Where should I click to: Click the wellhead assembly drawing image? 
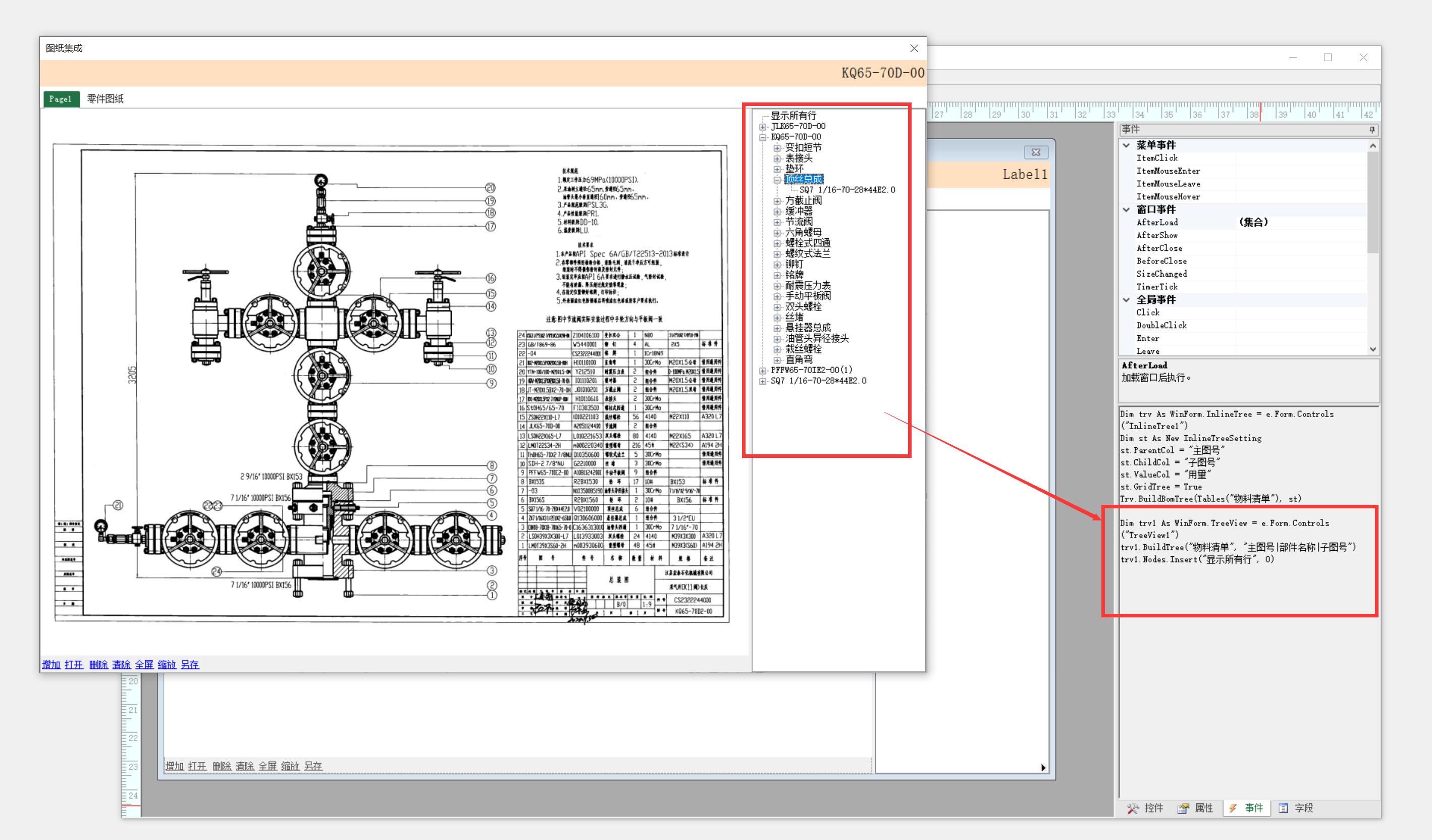(392, 383)
